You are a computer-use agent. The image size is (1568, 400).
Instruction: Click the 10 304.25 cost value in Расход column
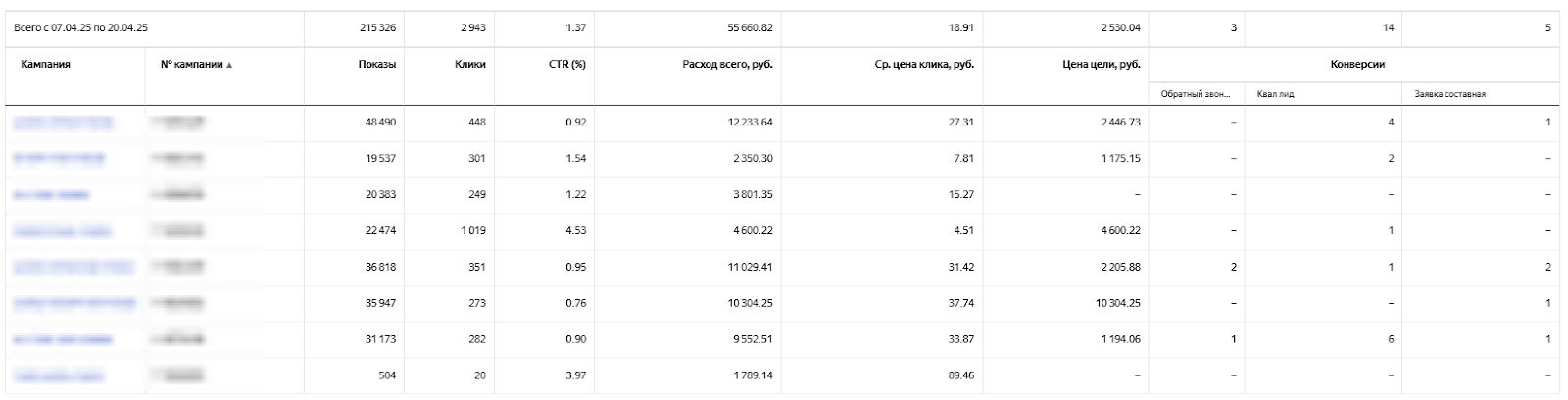(x=750, y=303)
